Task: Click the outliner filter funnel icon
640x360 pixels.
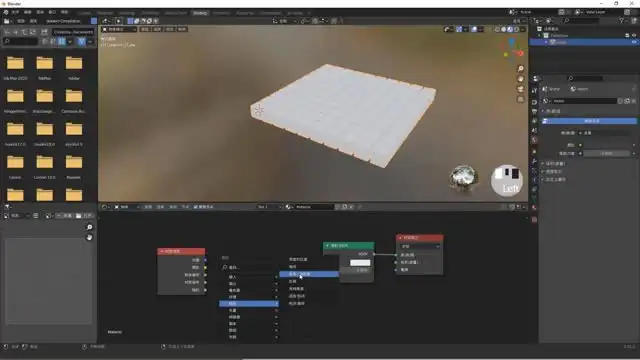Action: pos(621,21)
